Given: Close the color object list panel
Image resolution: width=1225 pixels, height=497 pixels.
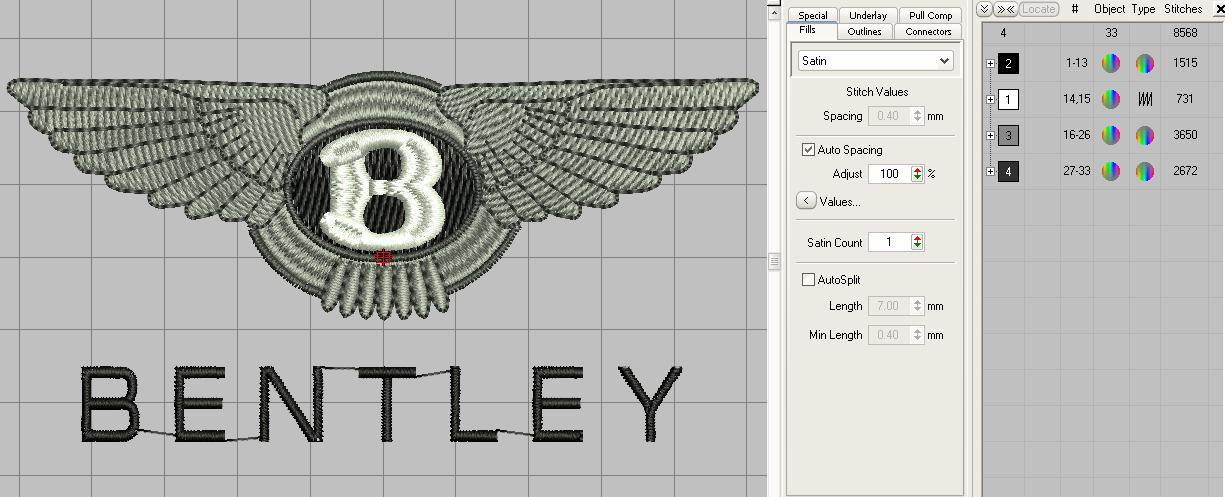Looking at the screenshot, I should coord(1219,10).
